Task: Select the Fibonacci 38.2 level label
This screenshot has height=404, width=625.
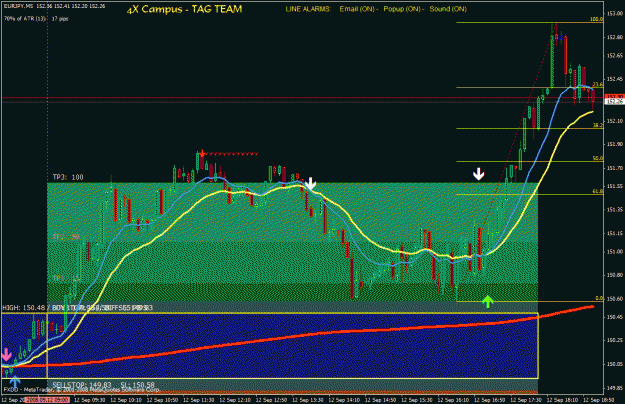Action: click(598, 125)
